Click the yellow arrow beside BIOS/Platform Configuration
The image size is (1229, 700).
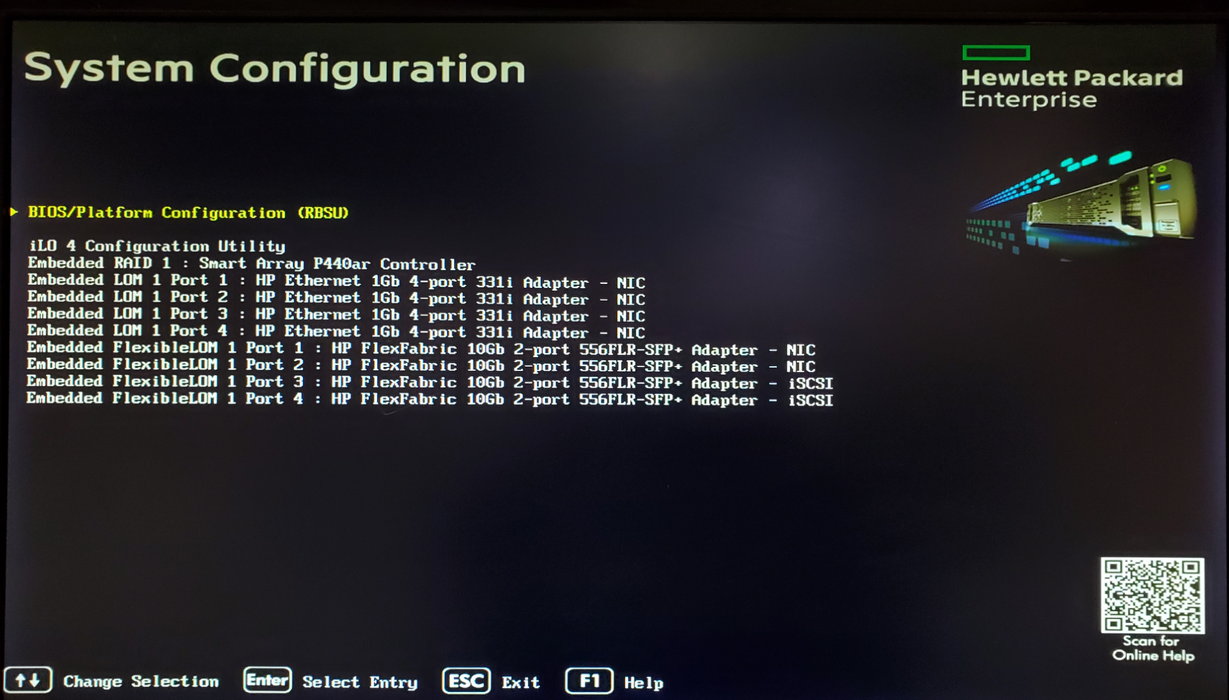[x=14, y=212]
